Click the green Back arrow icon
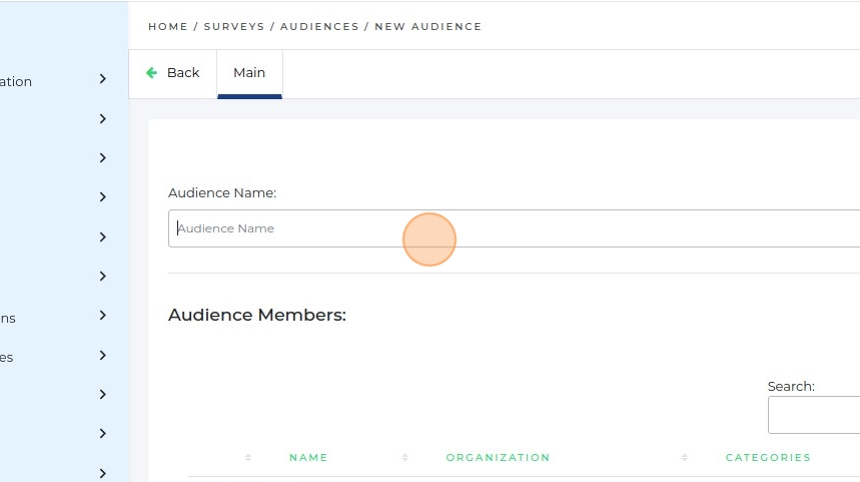The height and width of the screenshot is (482, 860). [x=152, y=73]
